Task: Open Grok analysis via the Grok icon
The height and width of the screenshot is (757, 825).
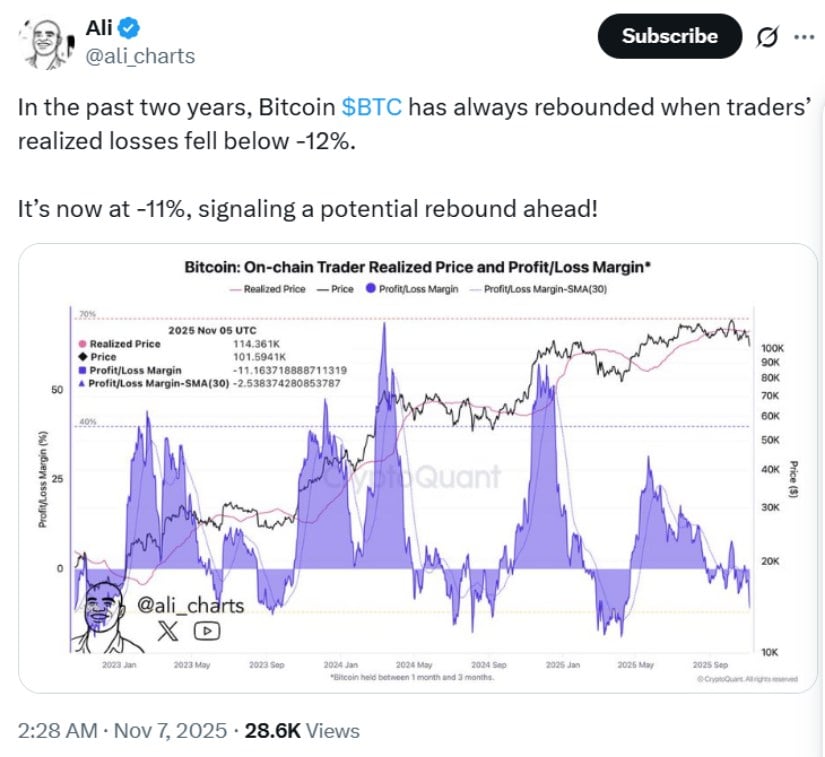Action: [769, 36]
